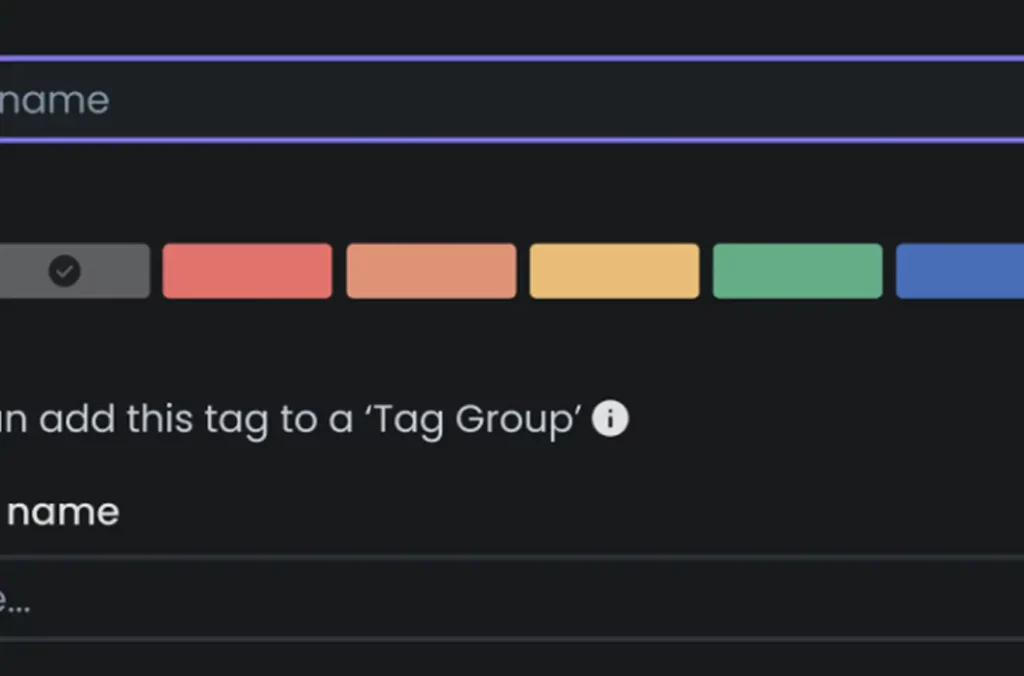Pick the swatch right of the gray one

pos(247,271)
